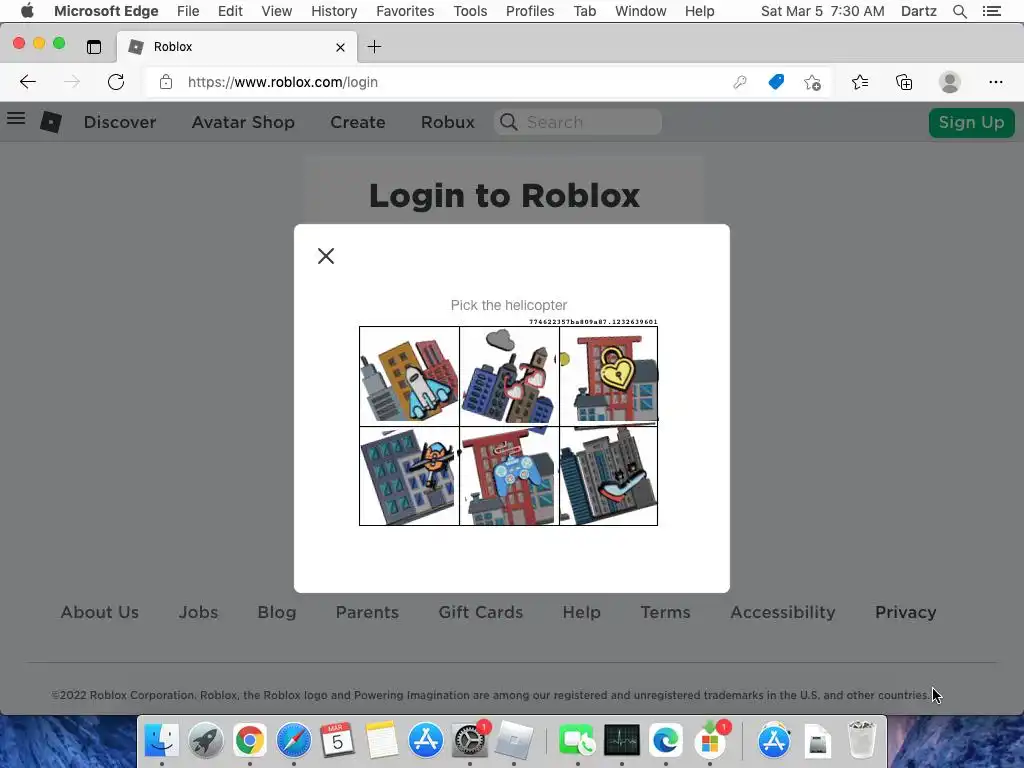The image size is (1024, 768).
Task: Open the Edge profile avatar
Action: (949, 82)
